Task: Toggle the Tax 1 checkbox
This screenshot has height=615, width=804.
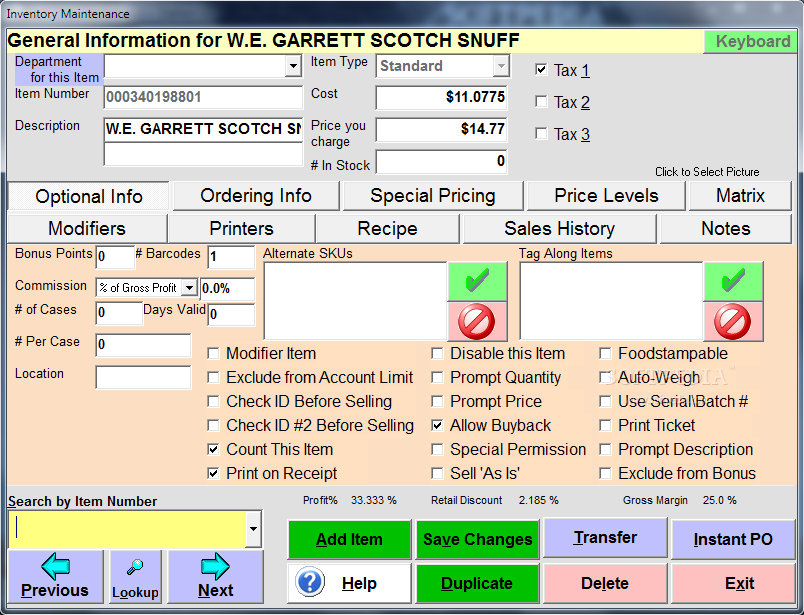Action: 541,69
